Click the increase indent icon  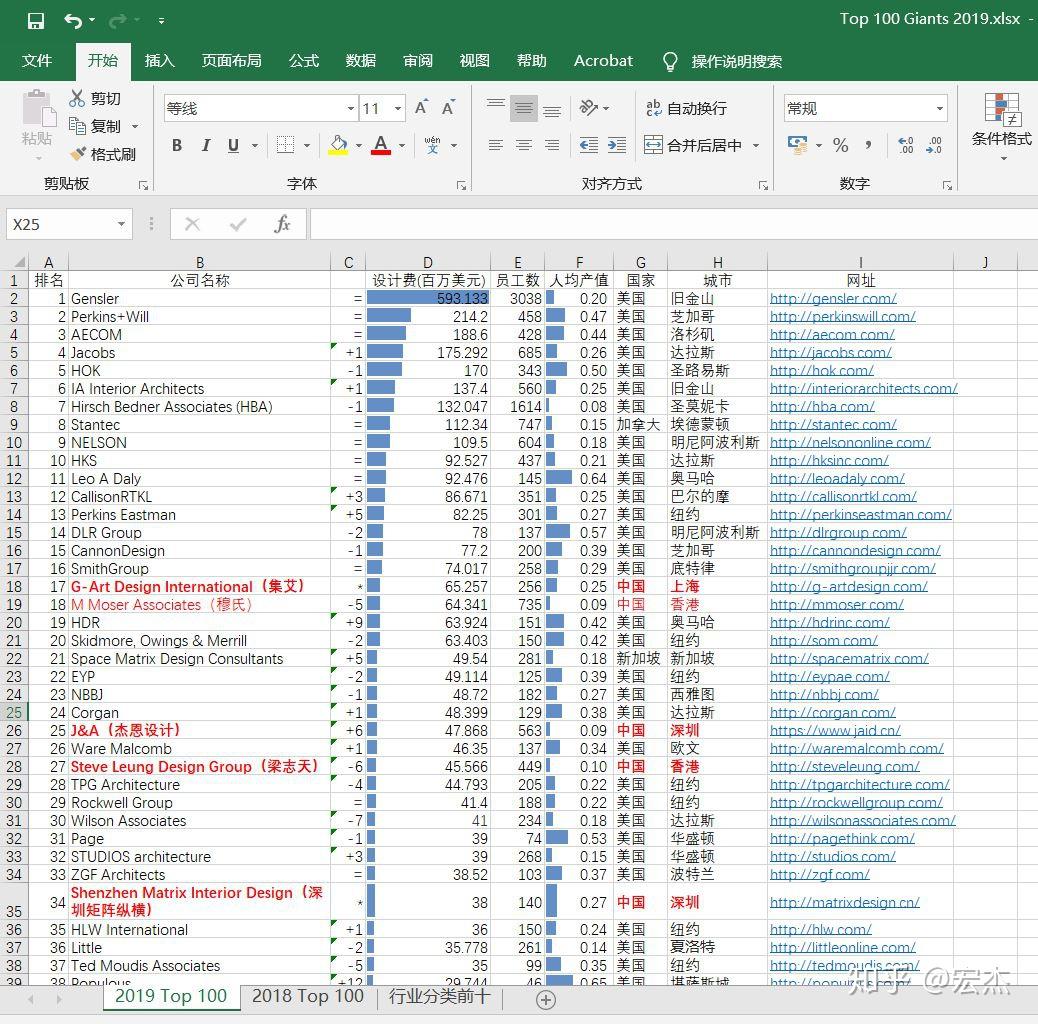[617, 145]
